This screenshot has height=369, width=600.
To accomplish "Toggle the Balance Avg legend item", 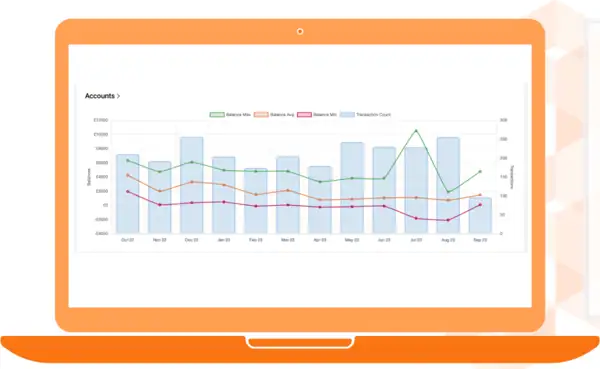I will (x=274, y=114).
